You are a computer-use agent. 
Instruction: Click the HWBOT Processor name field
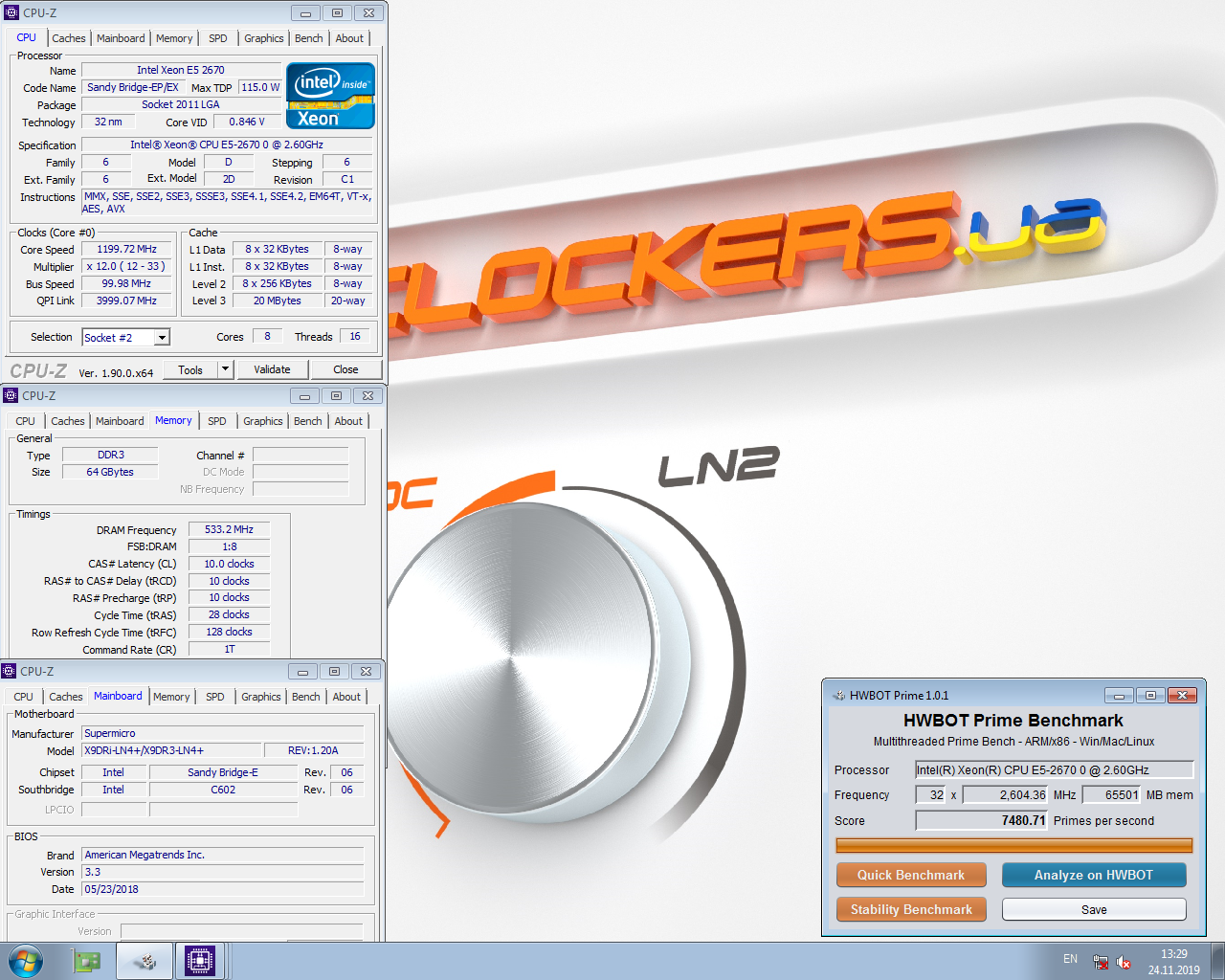(1055, 769)
